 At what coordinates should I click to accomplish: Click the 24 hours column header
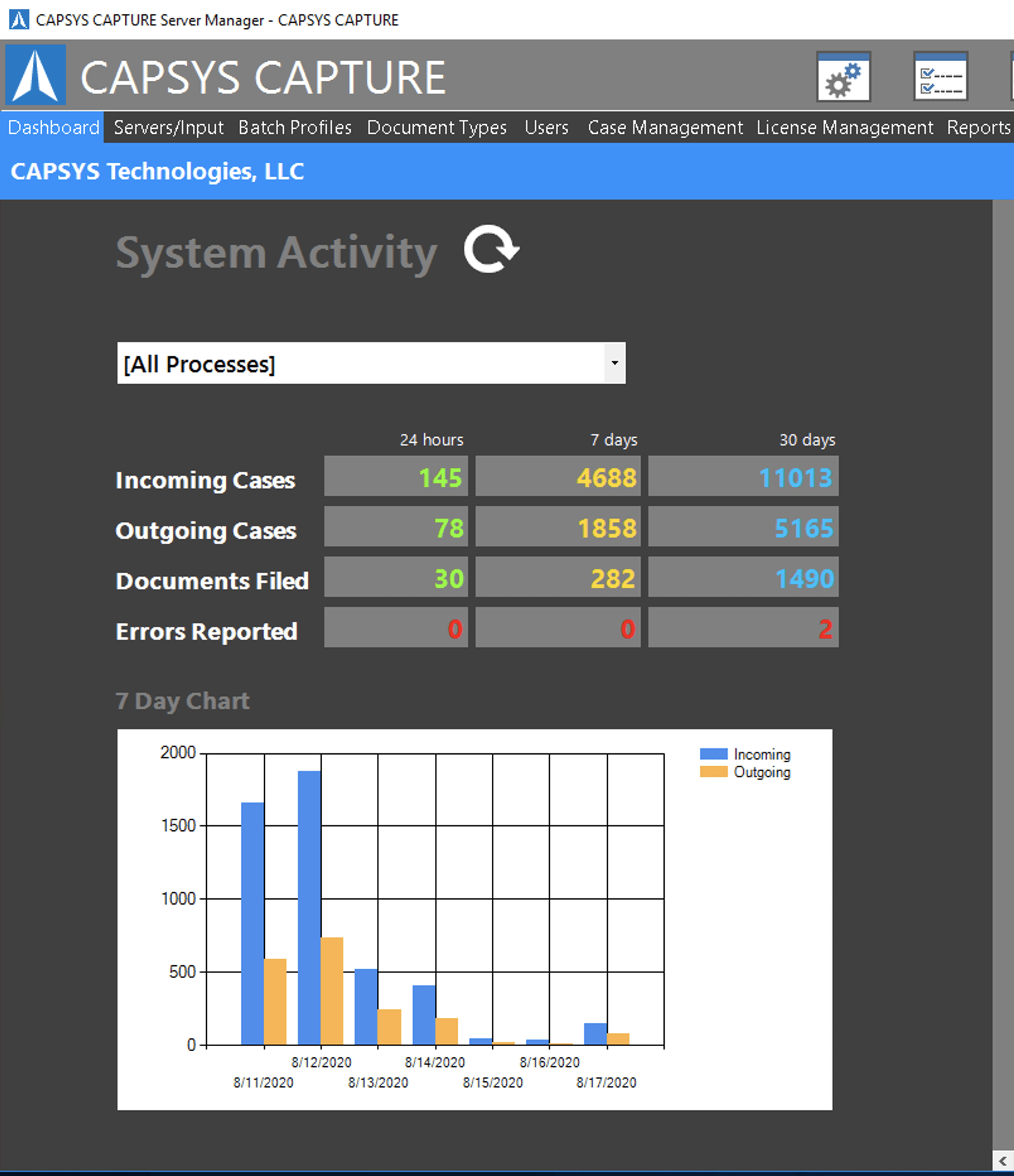[x=431, y=440]
